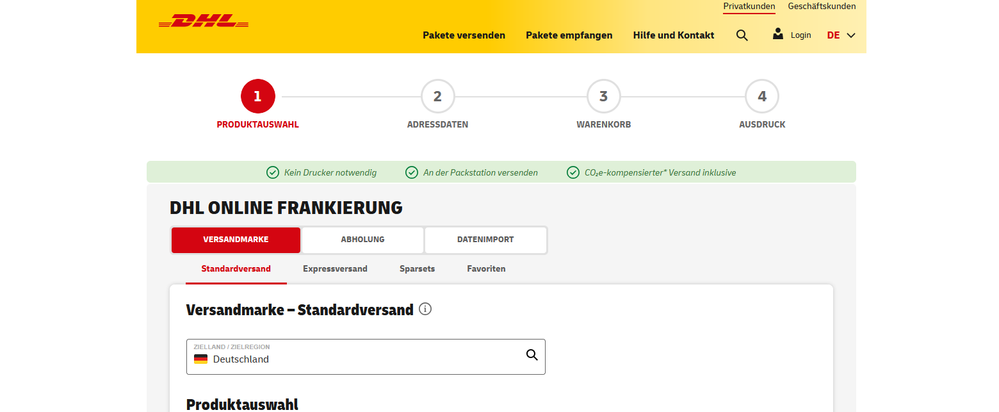
Task: Click the magnifier in the Zielland field
Action: click(x=532, y=355)
